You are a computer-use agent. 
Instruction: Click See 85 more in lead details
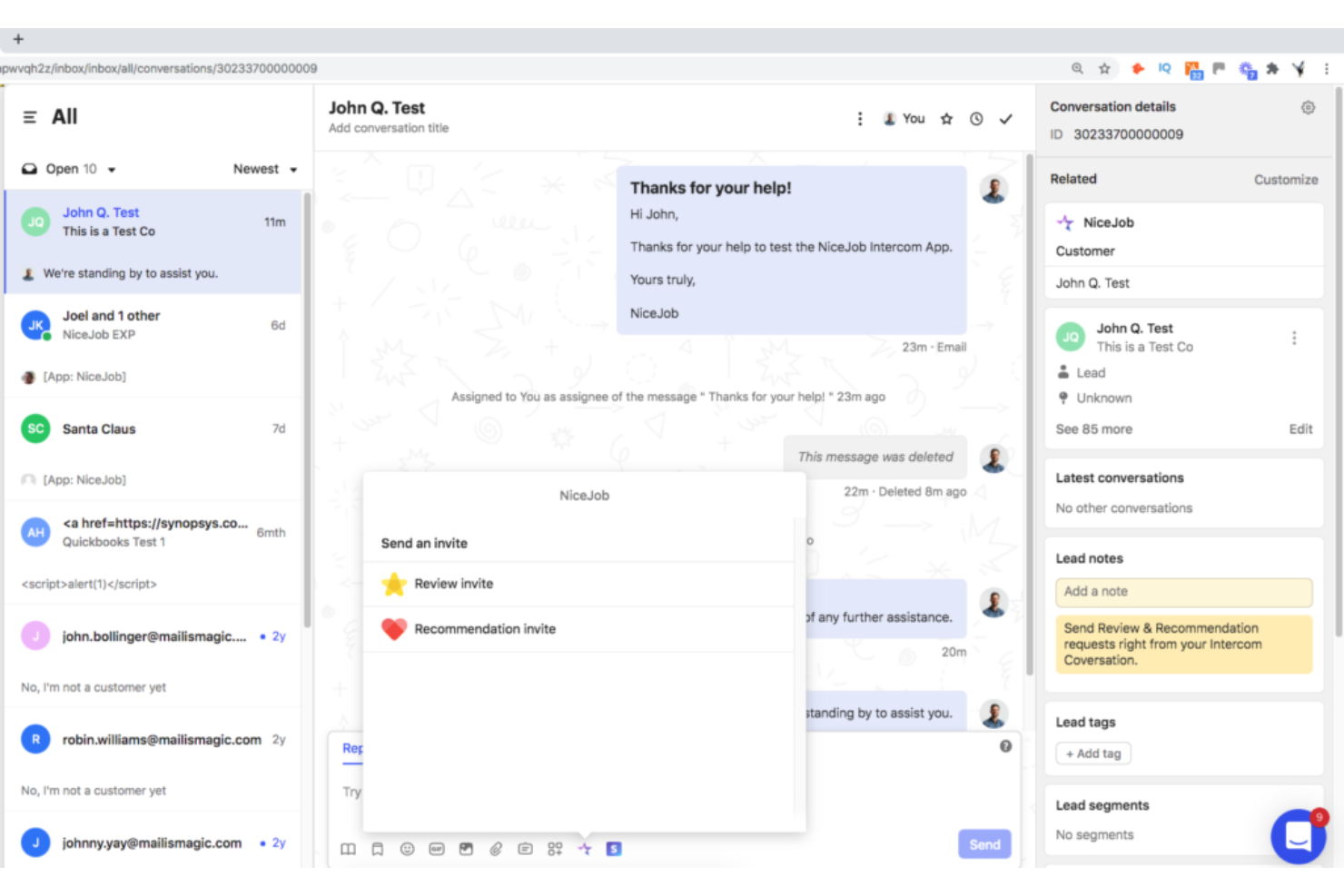[1093, 428]
